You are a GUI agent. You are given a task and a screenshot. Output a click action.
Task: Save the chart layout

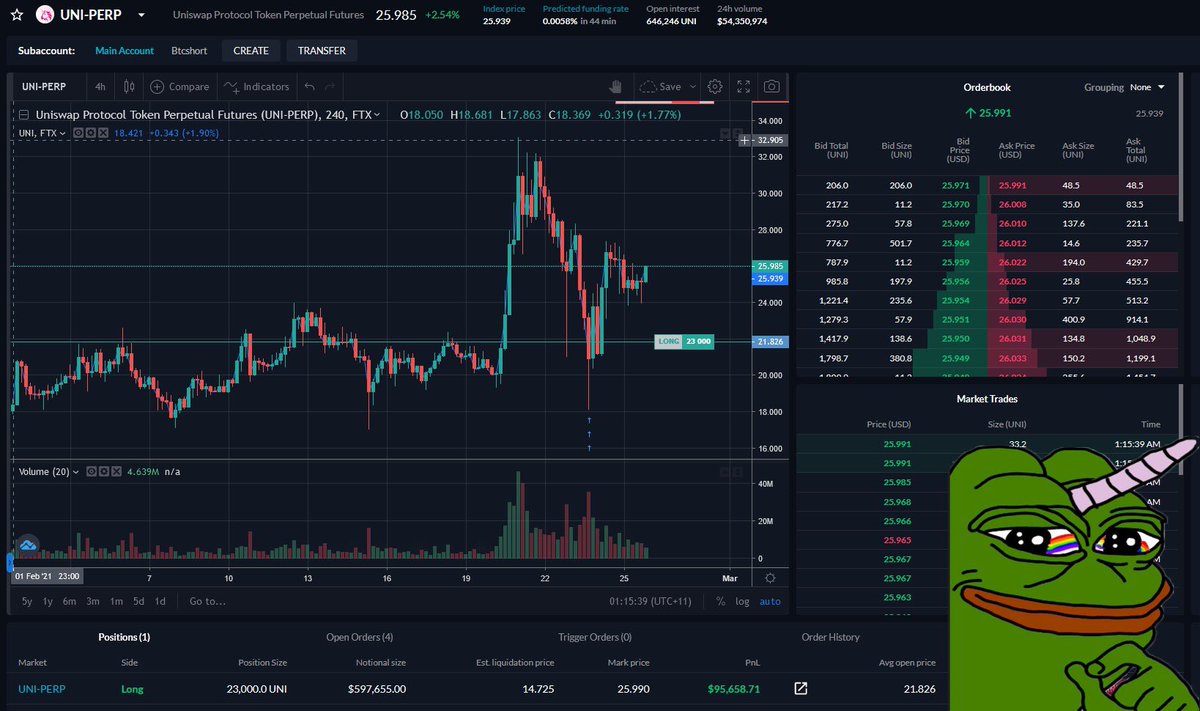point(660,87)
